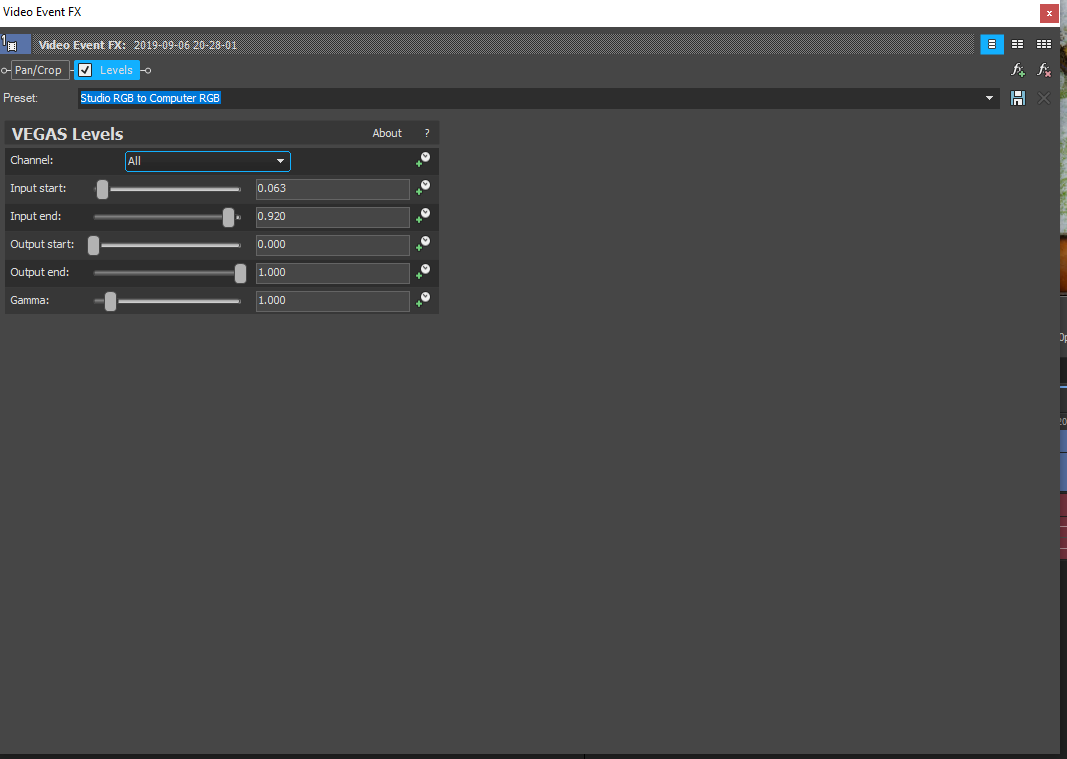Click the Output start value field 0.000

coord(333,244)
